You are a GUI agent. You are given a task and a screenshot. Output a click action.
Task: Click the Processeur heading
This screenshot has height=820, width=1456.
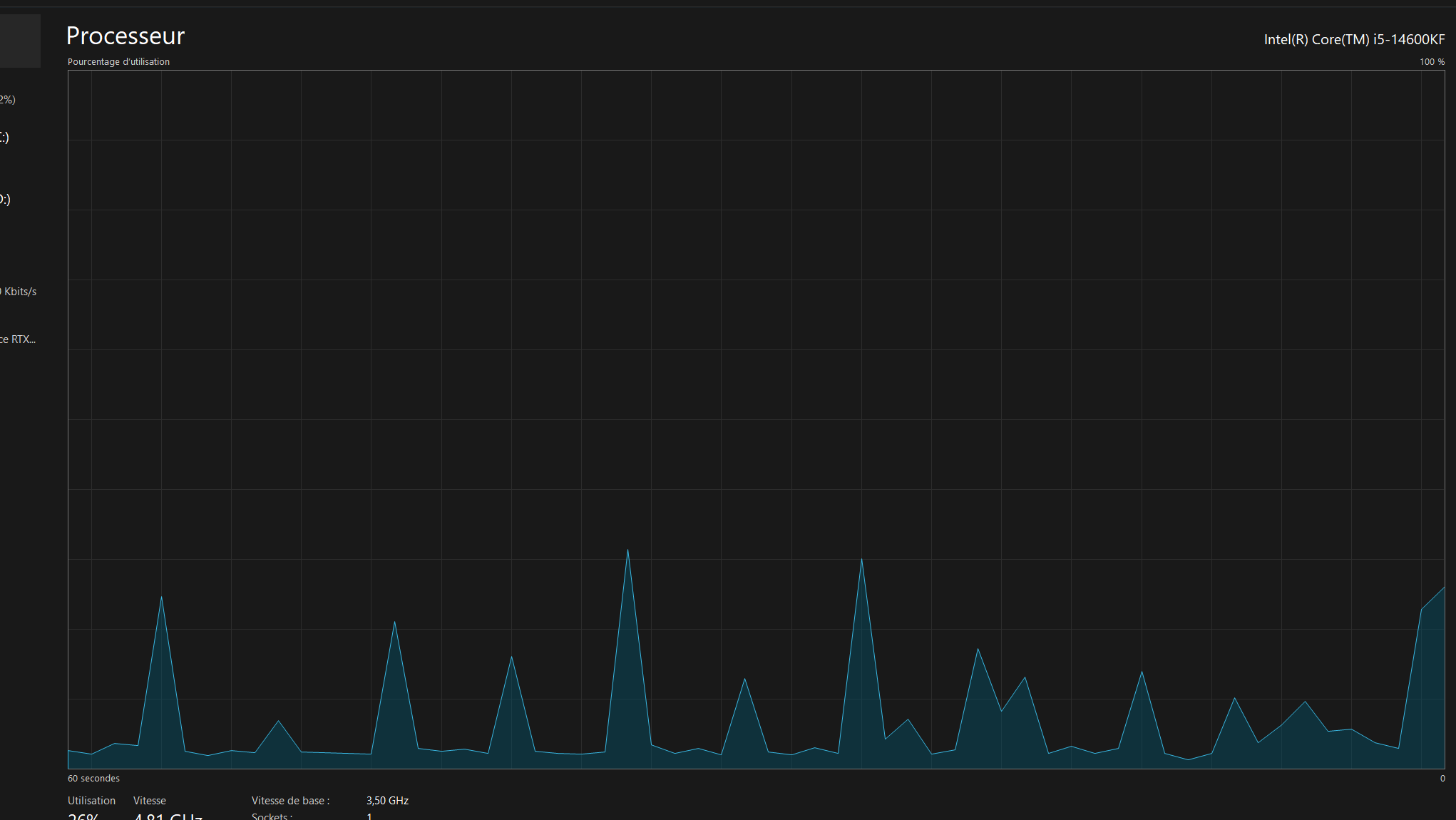tap(125, 36)
